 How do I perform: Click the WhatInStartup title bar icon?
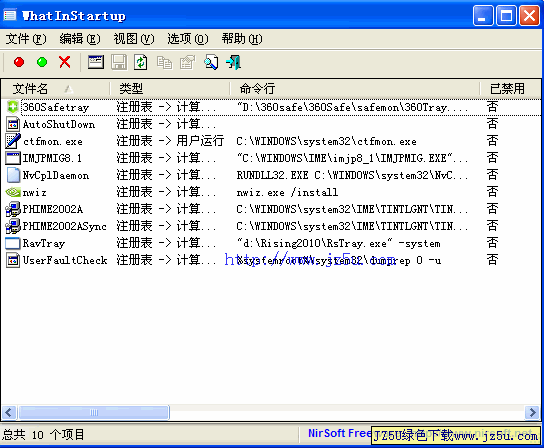tap(10, 15)
